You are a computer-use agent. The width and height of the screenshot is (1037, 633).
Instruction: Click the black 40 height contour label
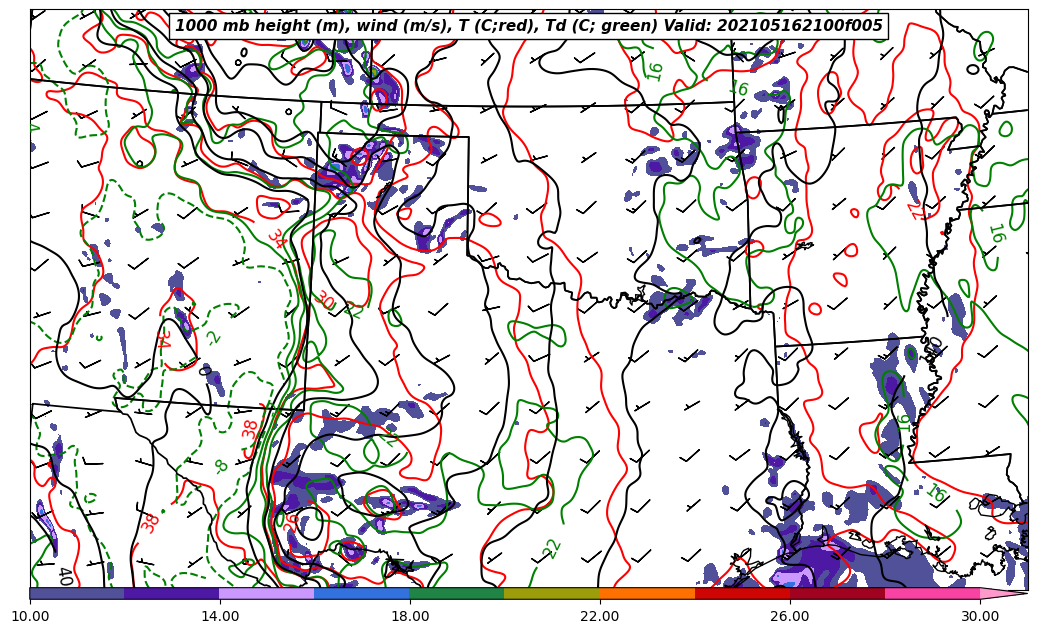coord(65,576)
